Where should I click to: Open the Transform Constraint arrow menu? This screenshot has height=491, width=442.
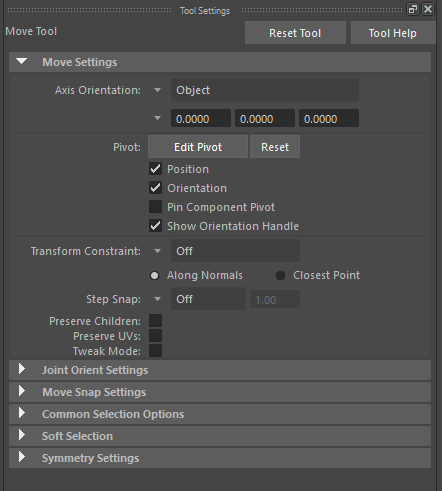(x=157, y=251)
